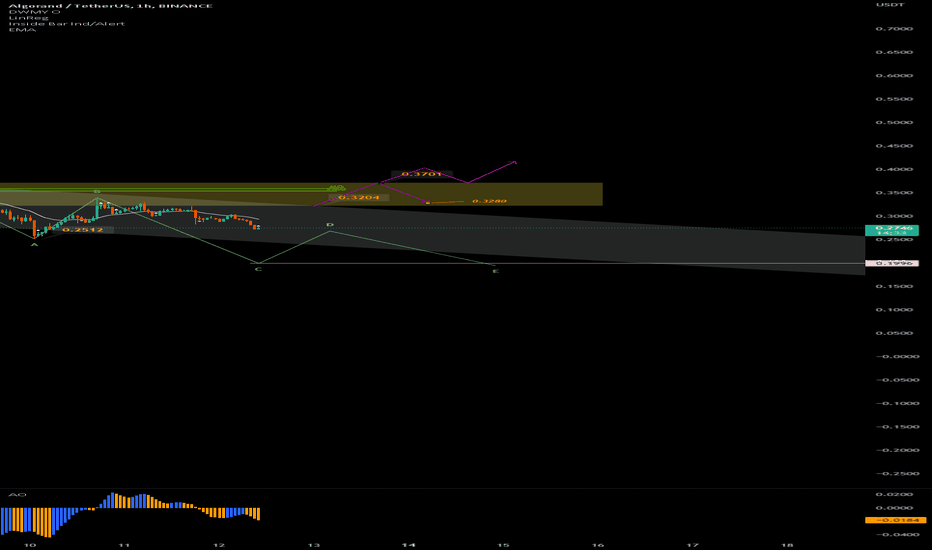Select wave point A label
932x550 pixels.
[34, 245]
